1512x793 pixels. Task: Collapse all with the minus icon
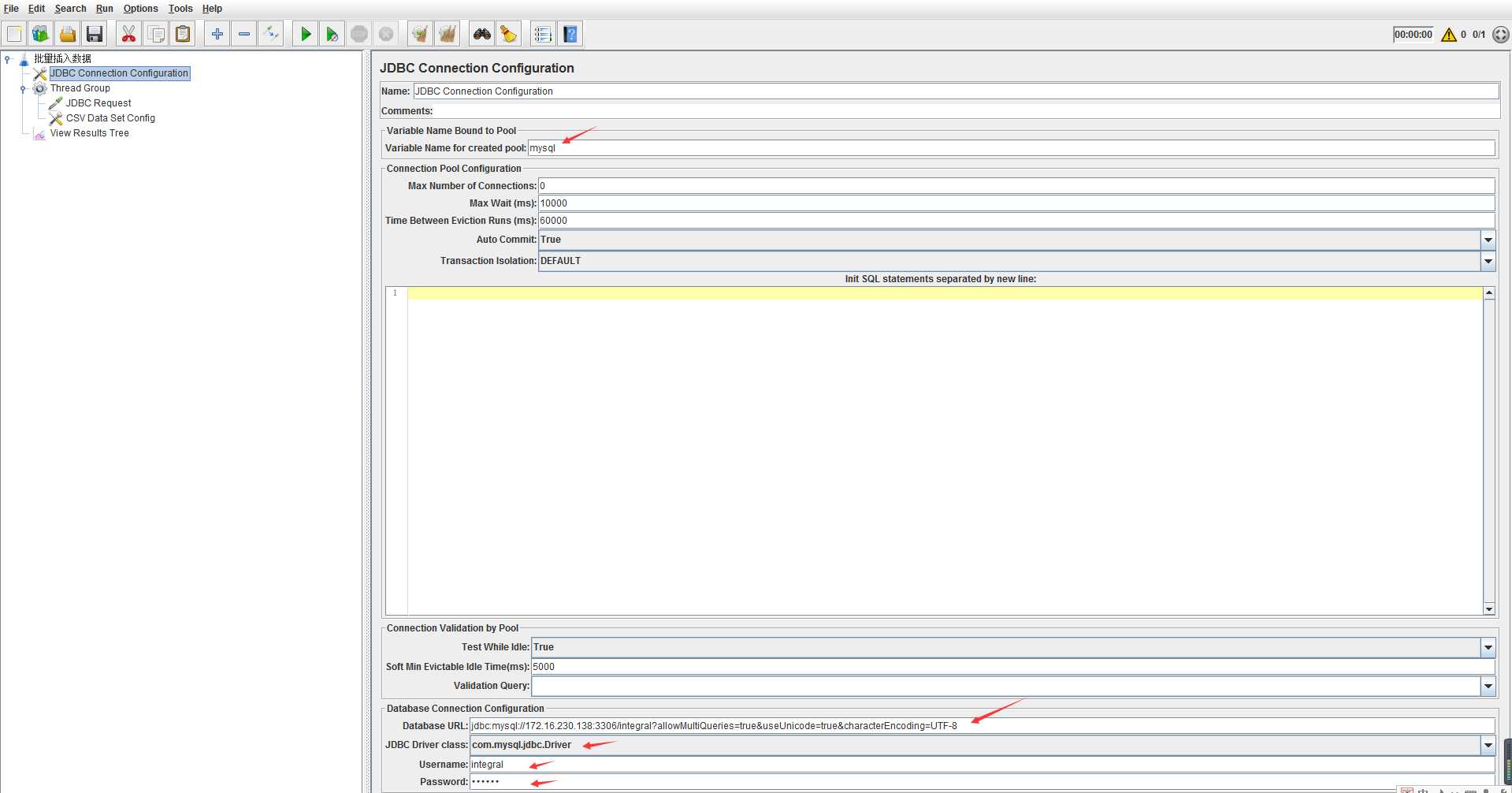tap(244, 34)
